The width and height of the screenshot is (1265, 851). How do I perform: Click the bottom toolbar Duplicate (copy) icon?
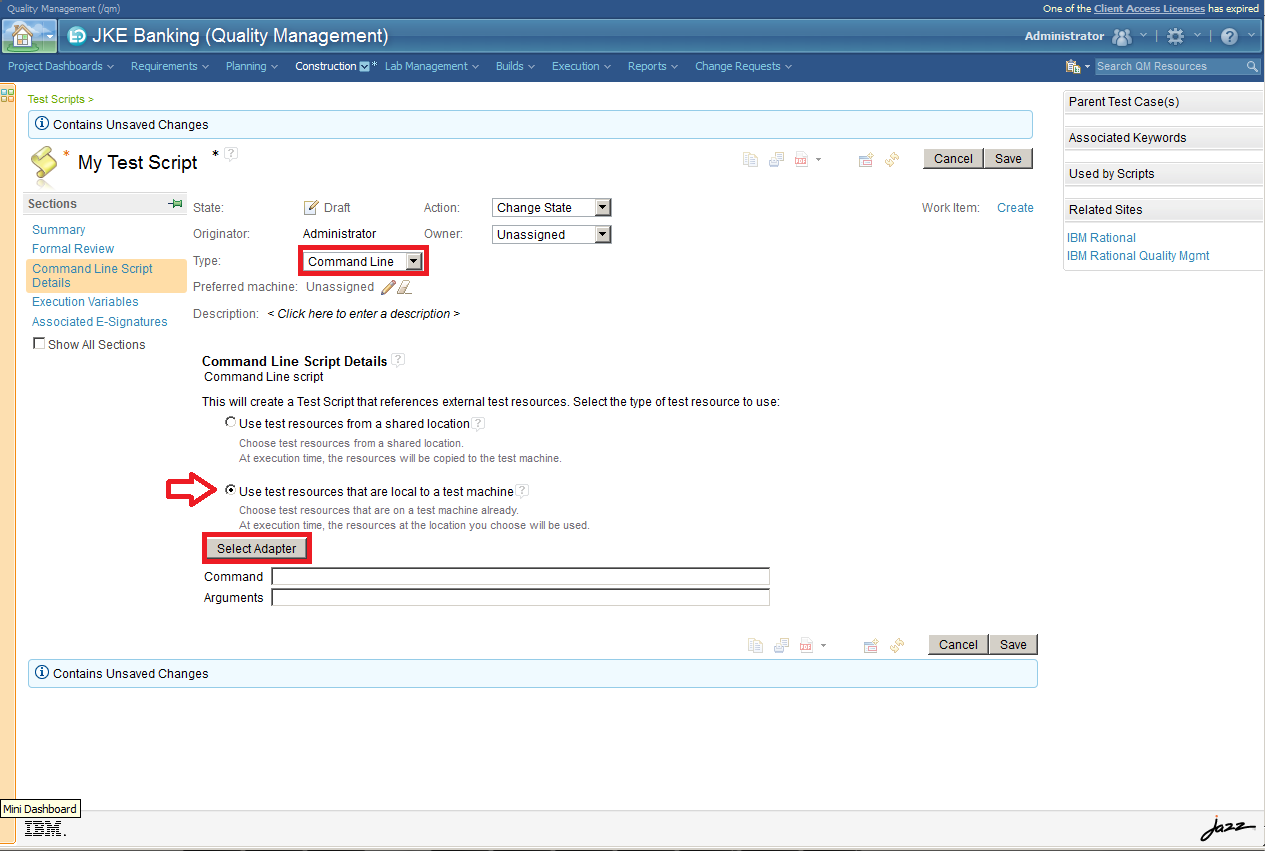755,645
